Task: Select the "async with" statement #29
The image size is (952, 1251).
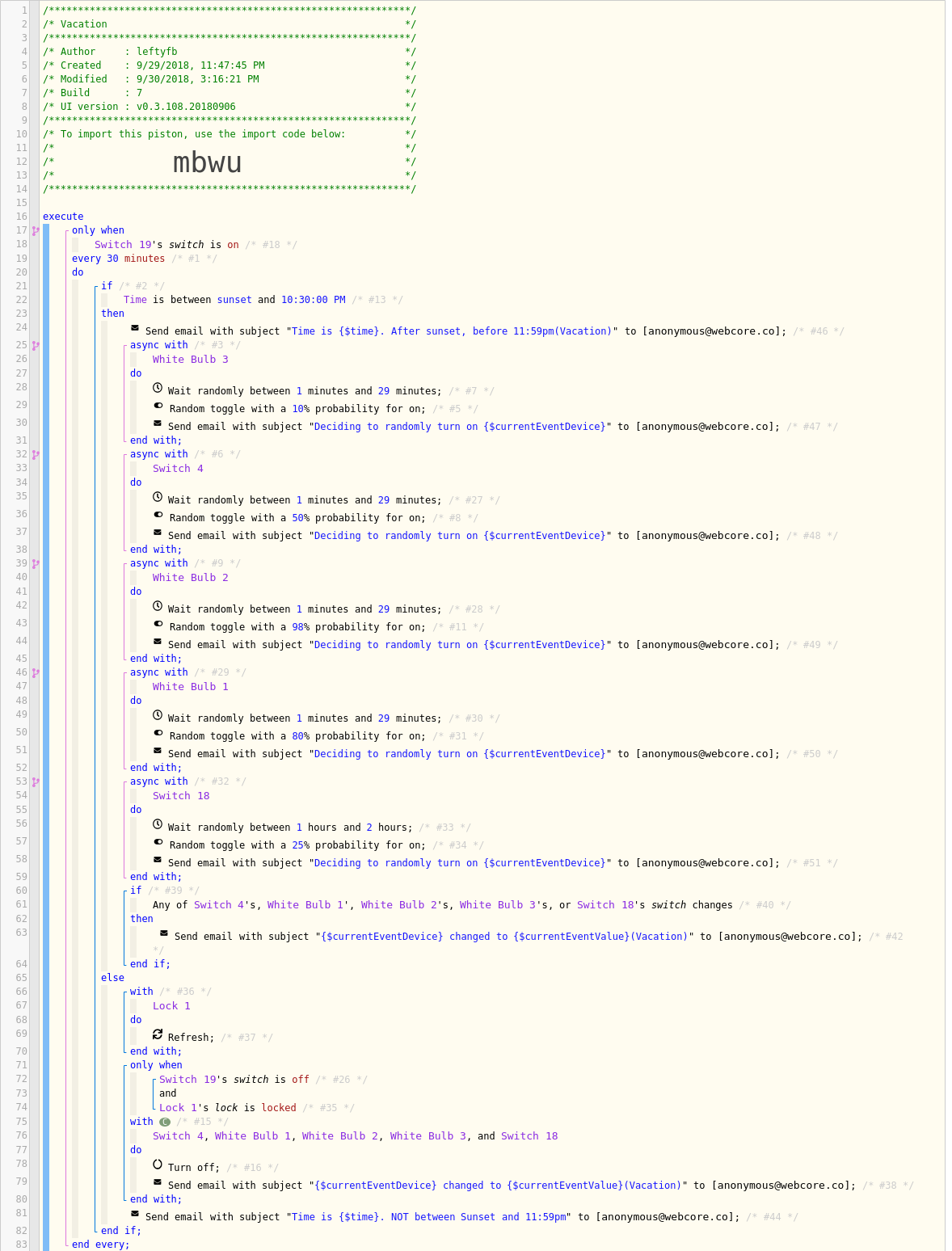Action: point(159,672)
